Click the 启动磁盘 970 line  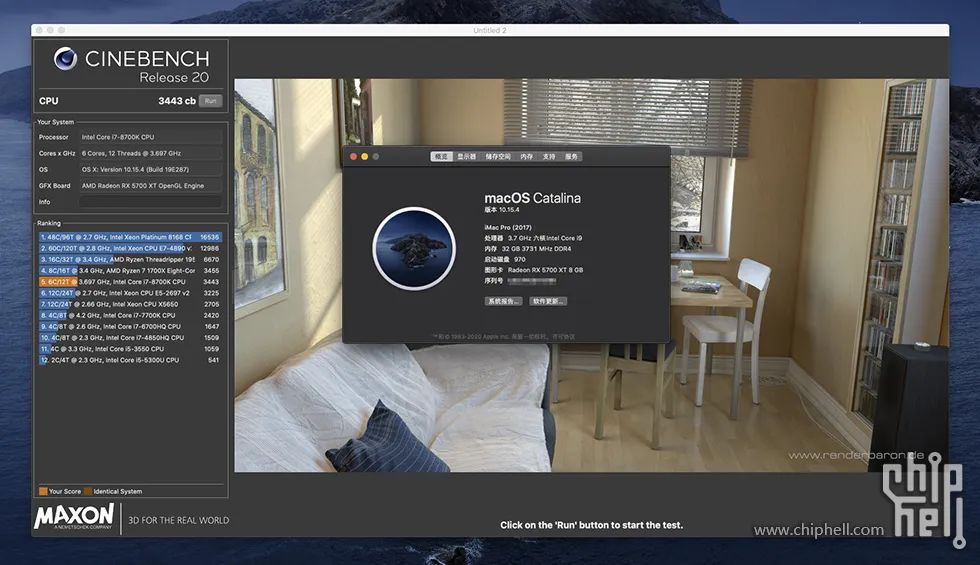click(505, 259)
